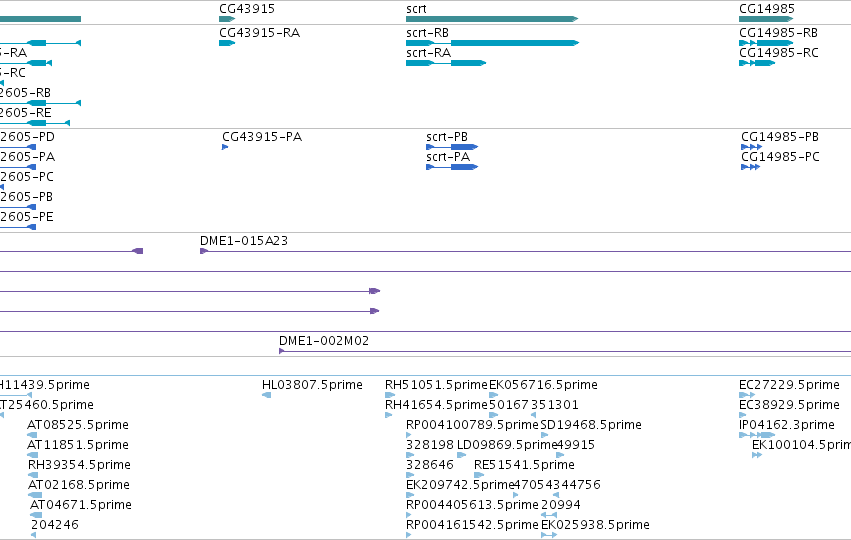Open the CG14985-PB protein label
The width and height of the screenshot is (851, 540).
780,137
